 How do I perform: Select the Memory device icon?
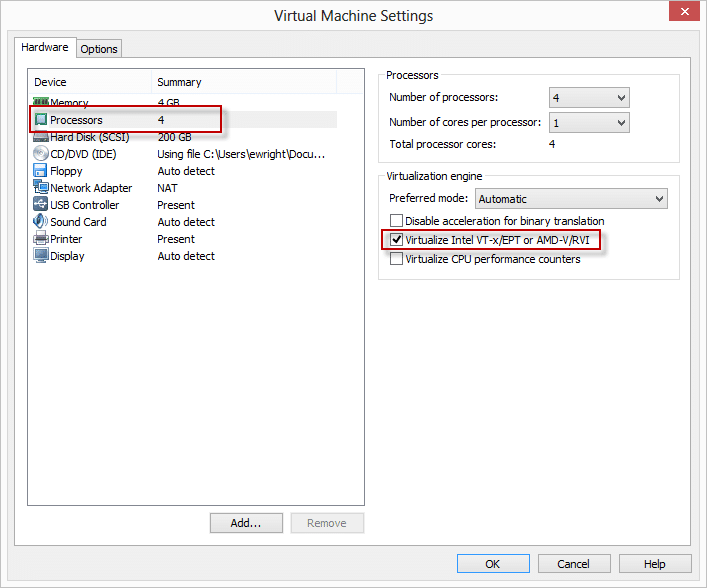41,103
